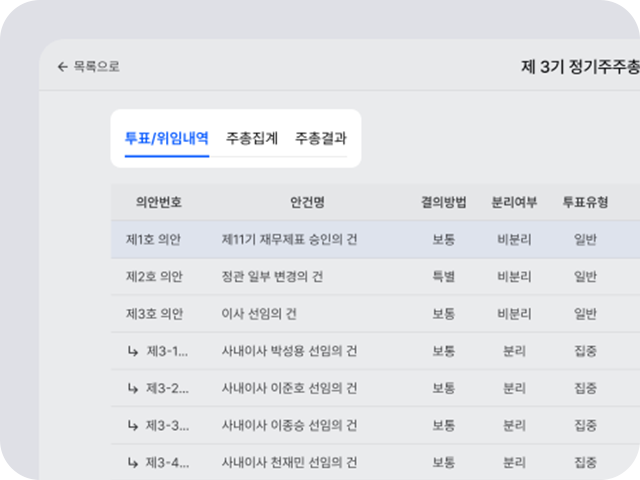
Task: Select 사내이사 이준호 선임의 건 agenda title
Action: 289,388
